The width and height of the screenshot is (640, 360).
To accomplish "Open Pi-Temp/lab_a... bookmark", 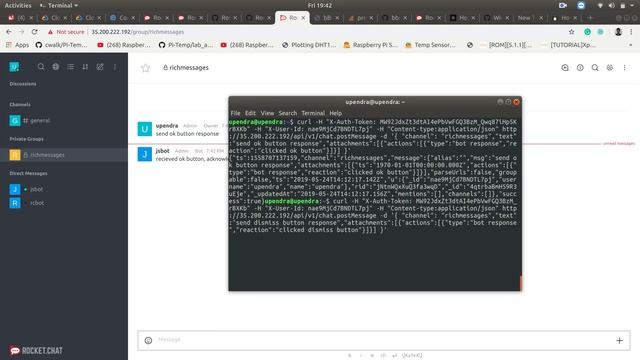I will click(x=186, y=45).
